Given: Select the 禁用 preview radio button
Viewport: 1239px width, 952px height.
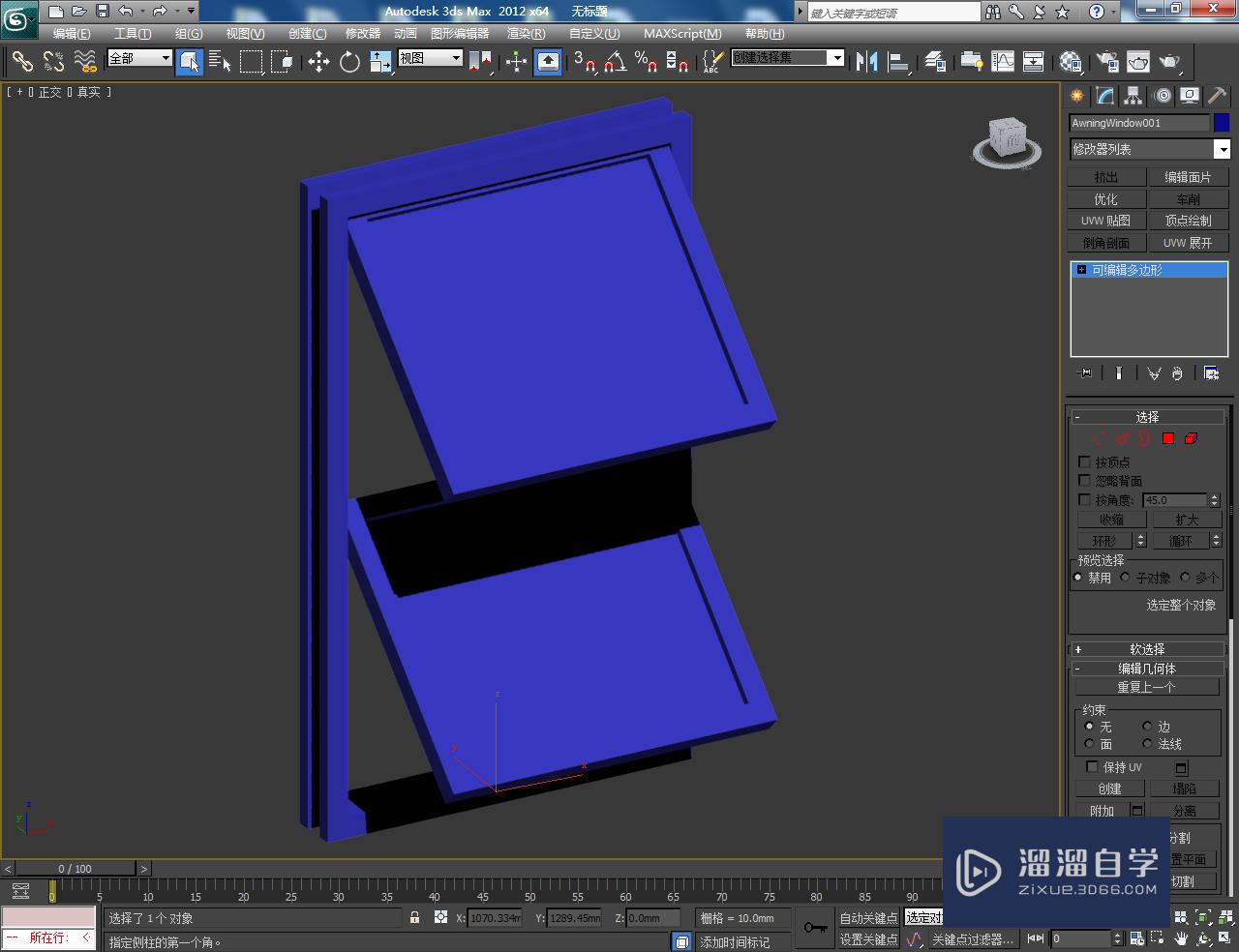Looking at the screenshot, I should 1078,578.
